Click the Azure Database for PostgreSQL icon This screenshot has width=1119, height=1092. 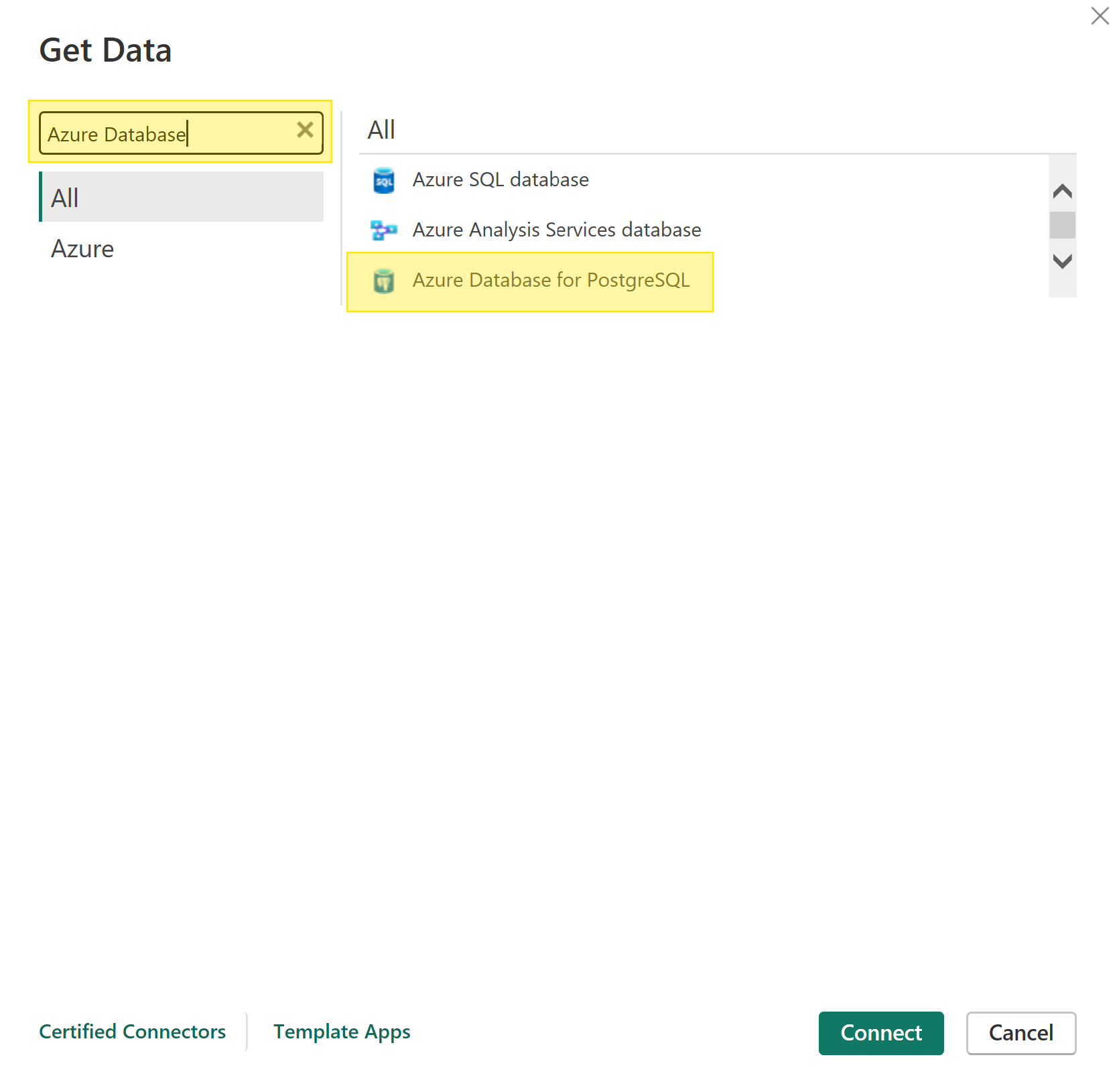pyautogui.click(x=383, y=281)
